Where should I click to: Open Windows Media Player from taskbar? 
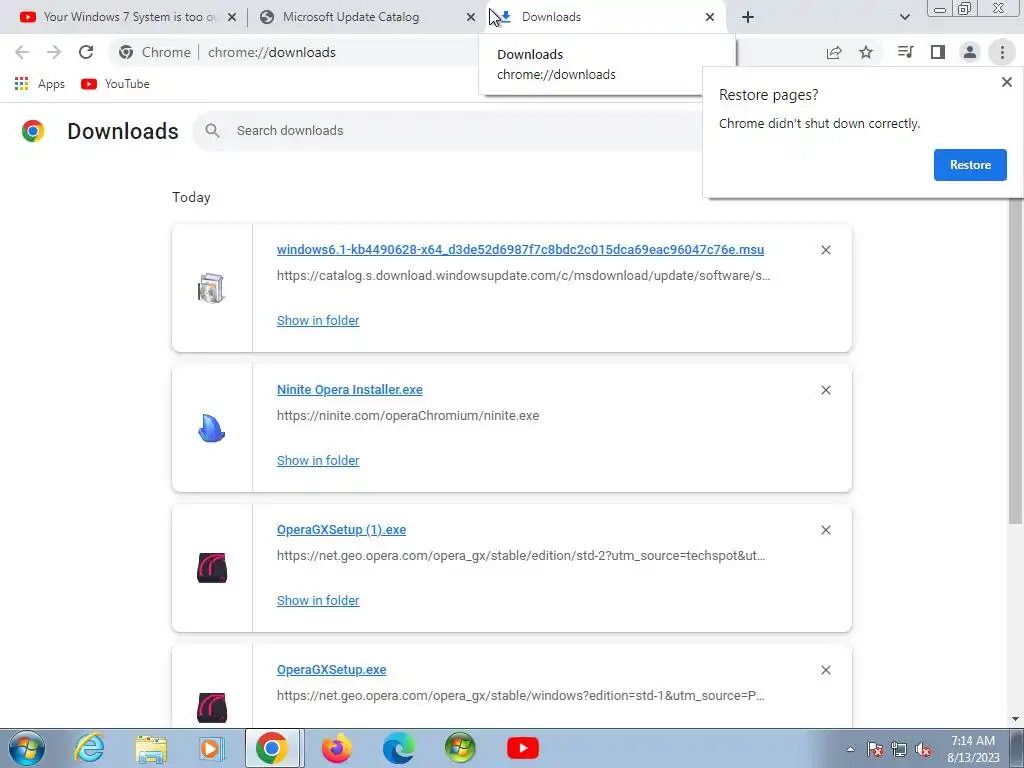(x=211, y=748)
